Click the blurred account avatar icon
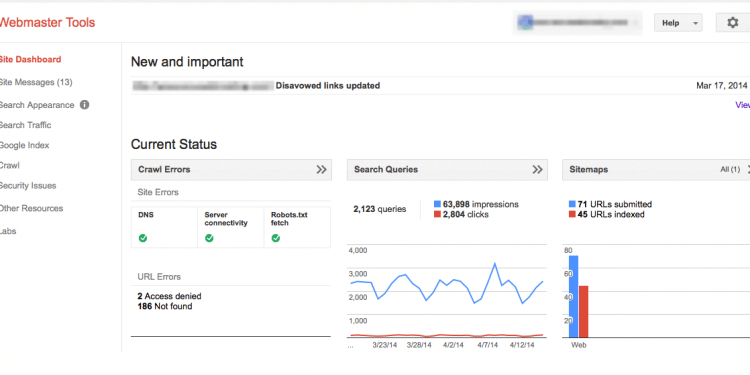 [x=525, y=22]
